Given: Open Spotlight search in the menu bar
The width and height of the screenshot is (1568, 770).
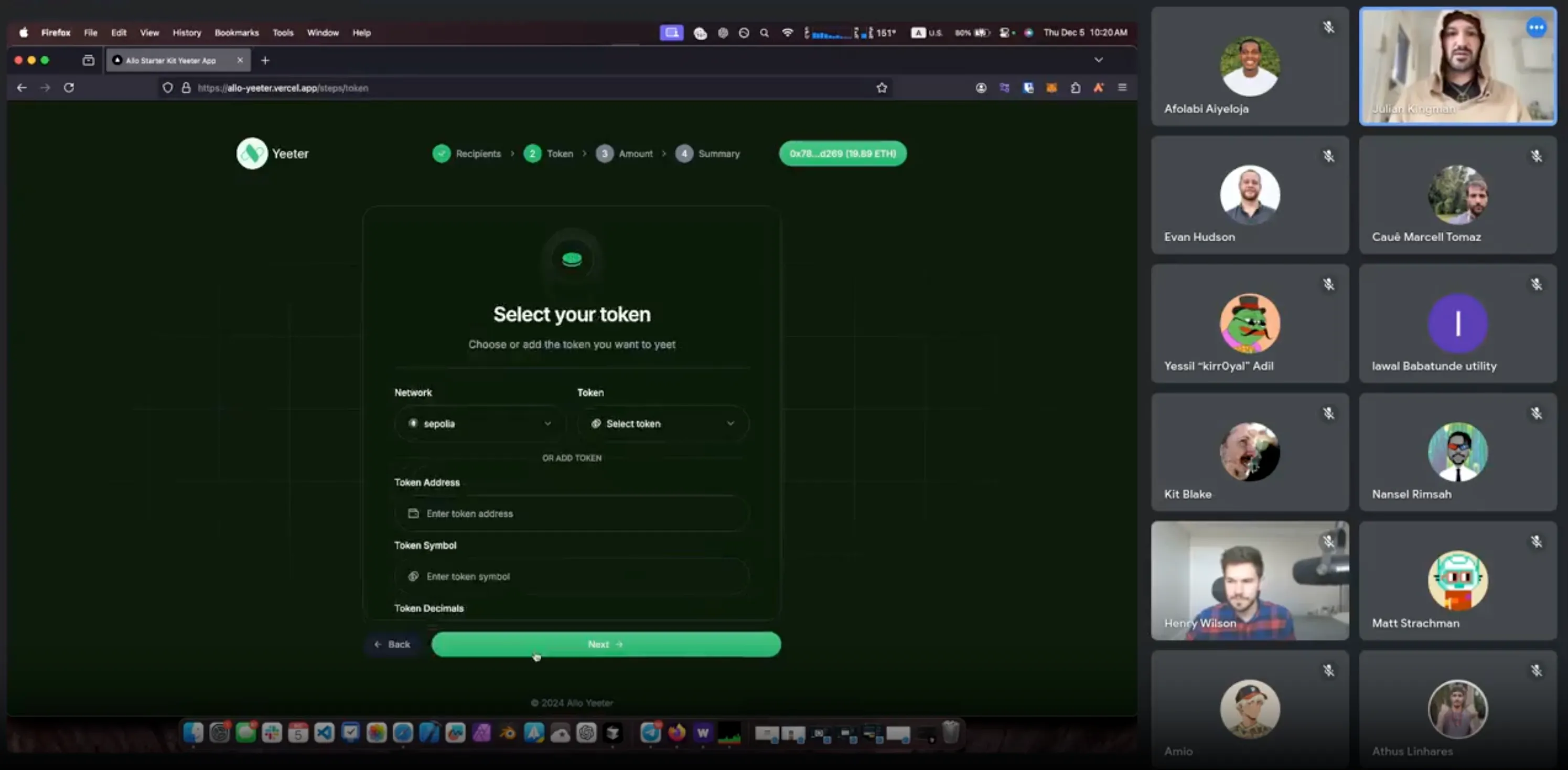Looking at the screenshot, I should (764, 33).
